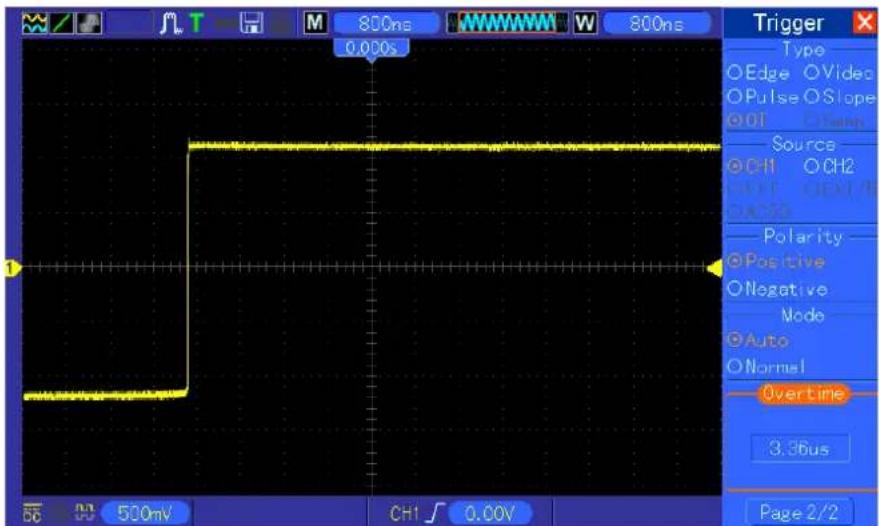Select Pulse trigger type

[762, 97]
